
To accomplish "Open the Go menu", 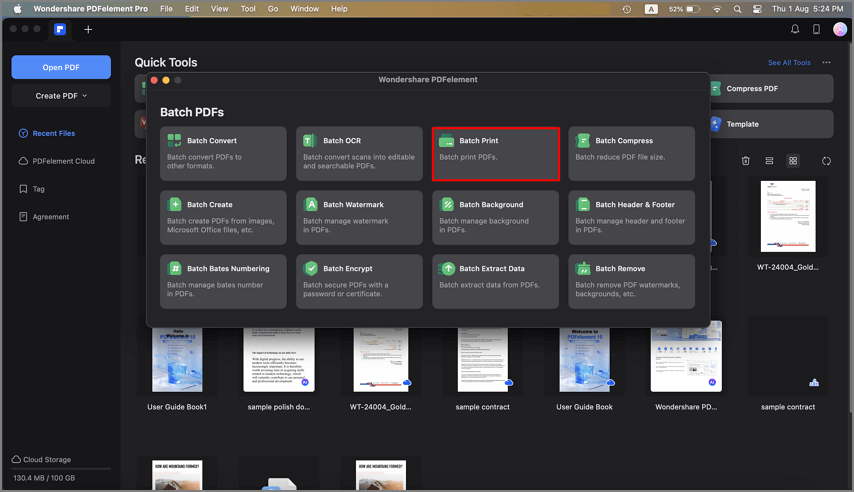I will tap(273, 9).
